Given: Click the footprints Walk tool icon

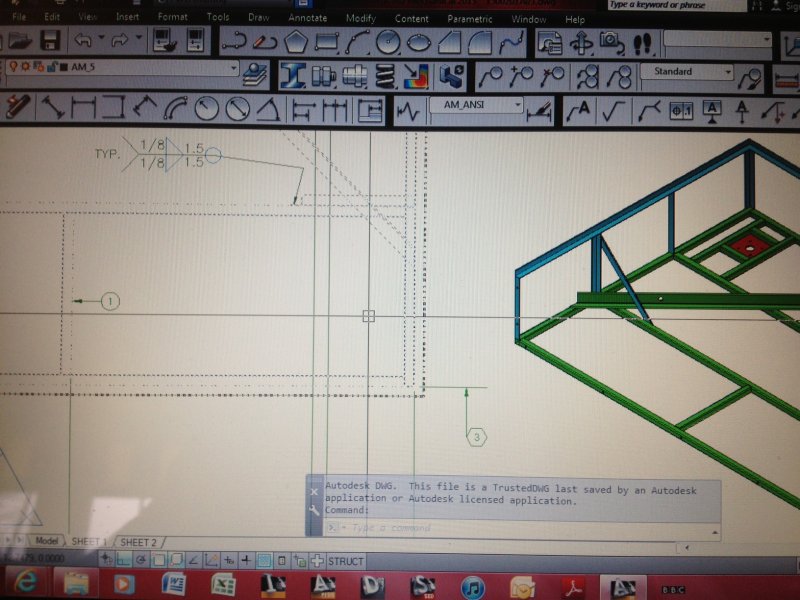Looking at the screenshot, I should [643, 44].
